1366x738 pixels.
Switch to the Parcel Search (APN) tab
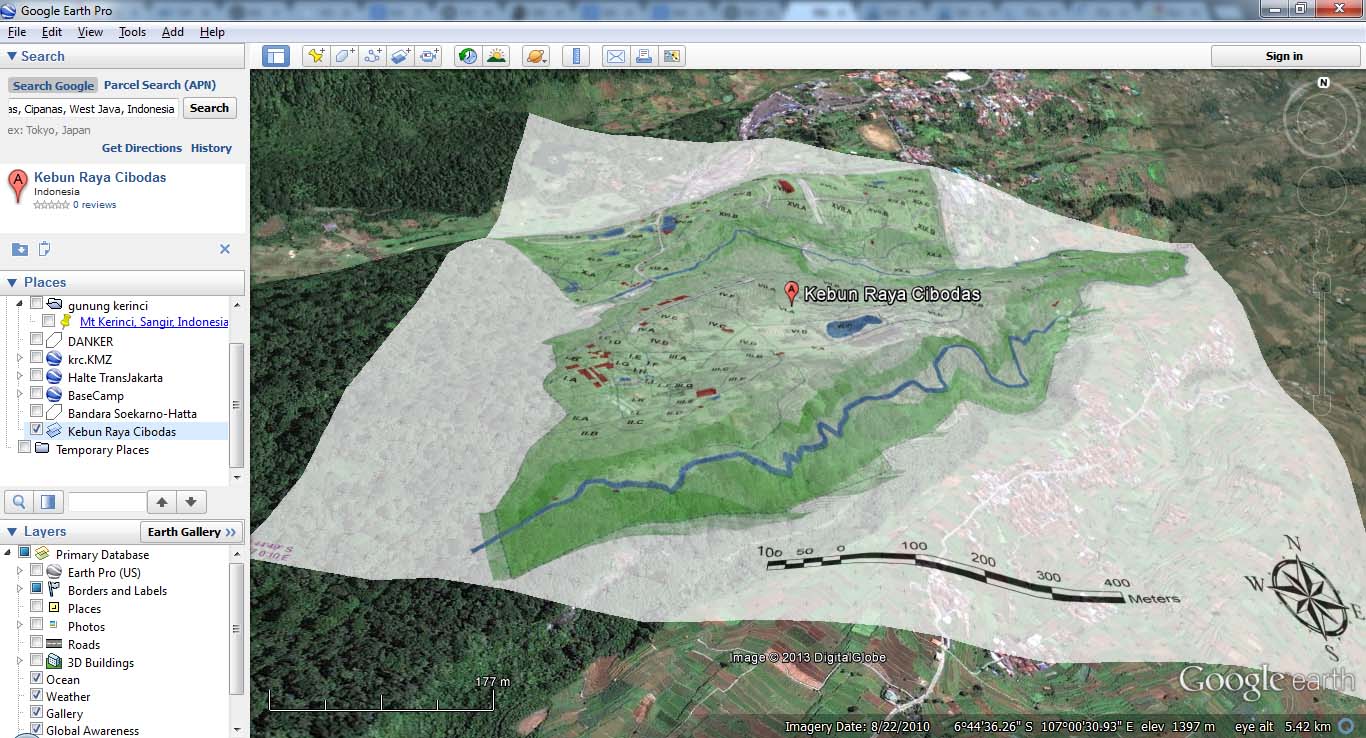(160, 85)
